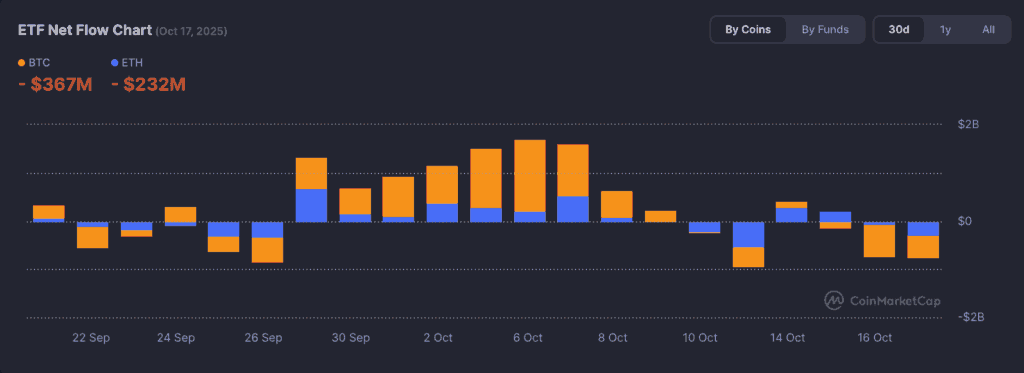Click the 22 Sep date label
1024x373 pixels.
(x=91, y=338)
